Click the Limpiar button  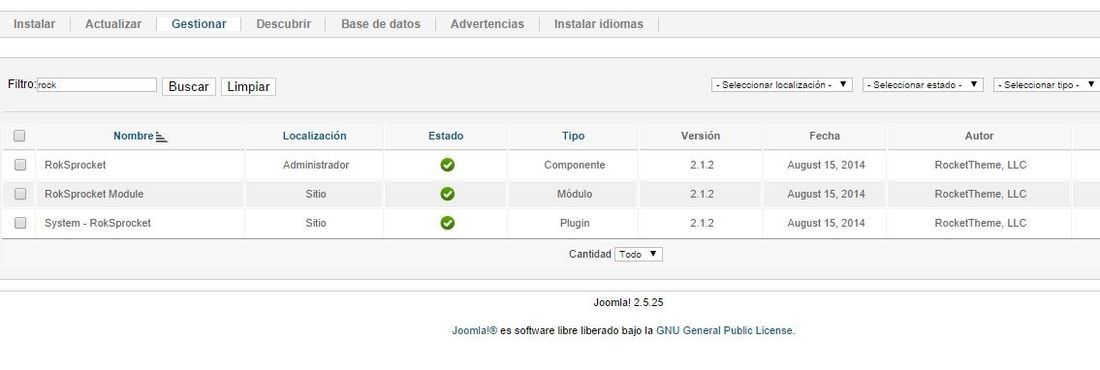click(248, 86)
